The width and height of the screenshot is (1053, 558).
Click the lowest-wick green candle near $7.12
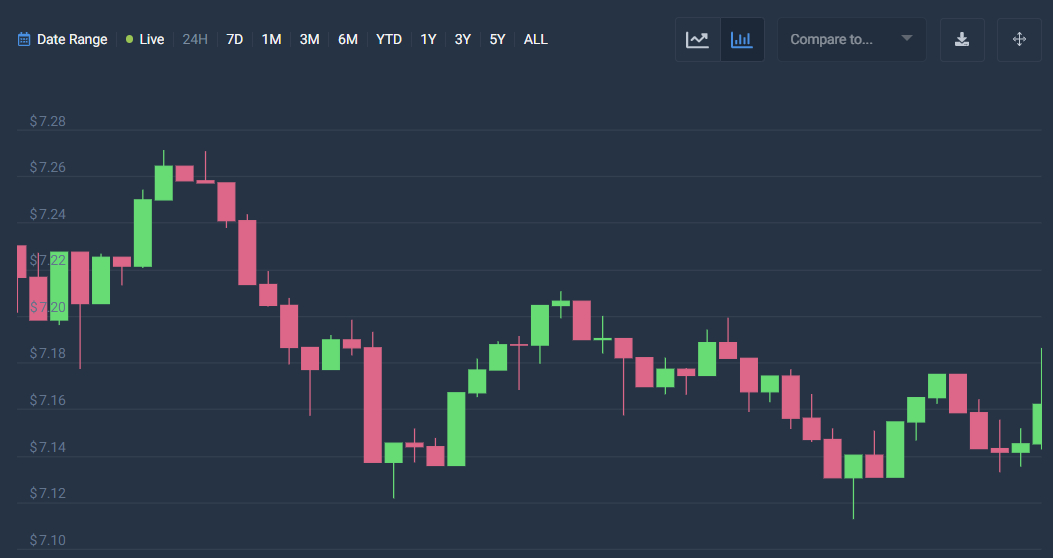[854, 467]
